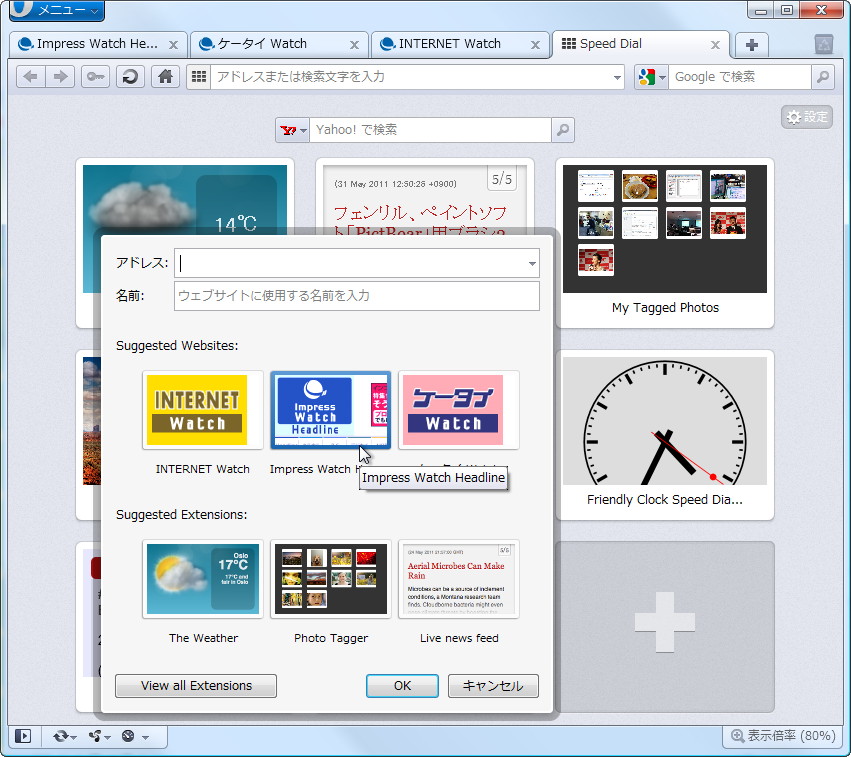This screenshot has height=757, width=851.
Task: Click the Friendly Clock Speed Dia... label
Action: pyautogui.click(x=665, y=500)
